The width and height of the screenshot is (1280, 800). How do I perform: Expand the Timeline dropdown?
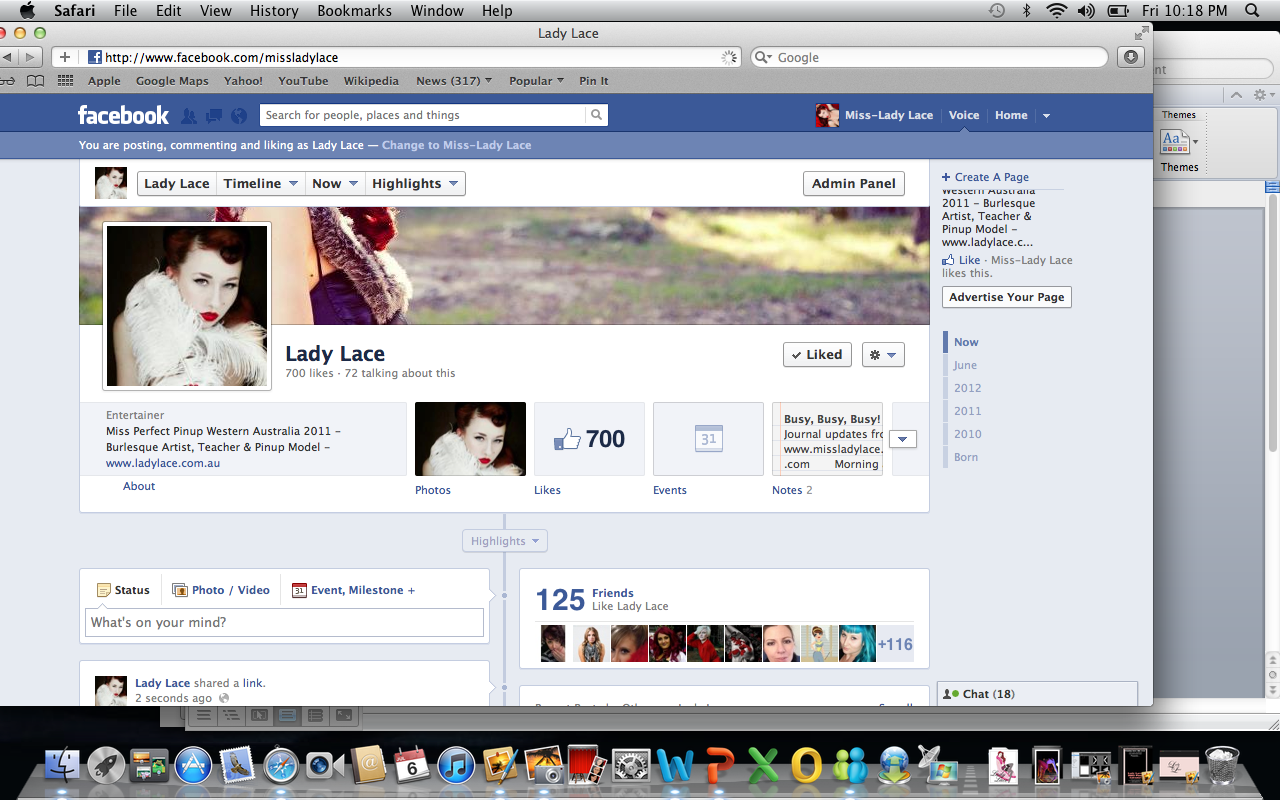click(x=261, y=183)
